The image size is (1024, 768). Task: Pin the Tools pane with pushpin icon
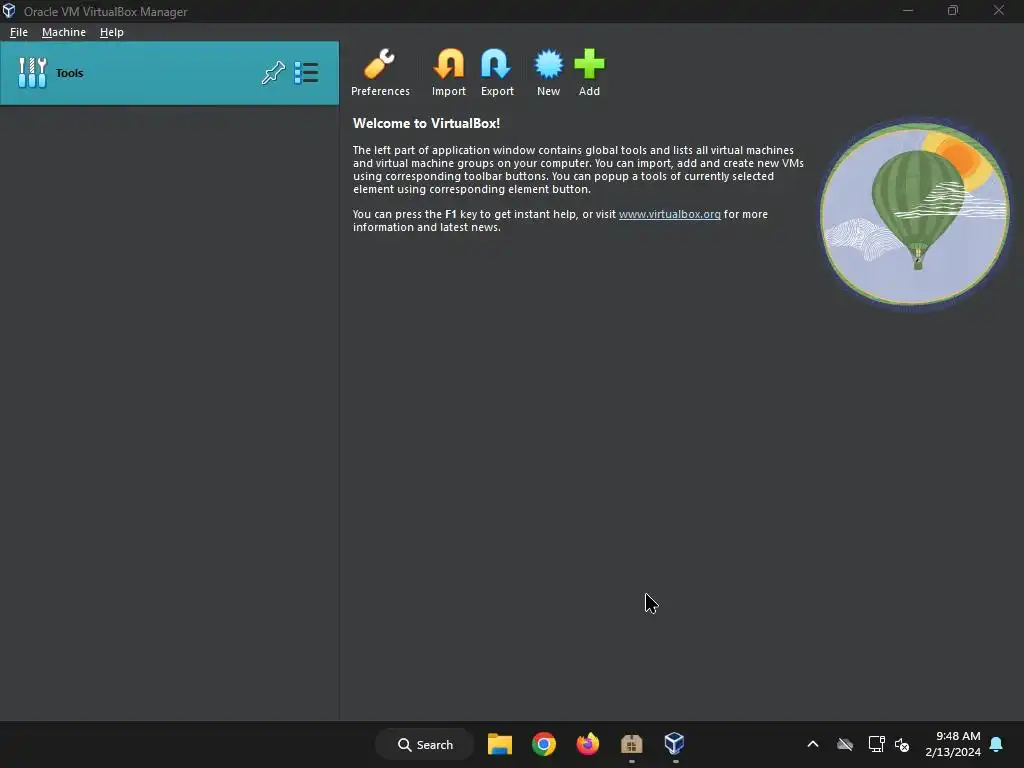click(x=273, y=72)
